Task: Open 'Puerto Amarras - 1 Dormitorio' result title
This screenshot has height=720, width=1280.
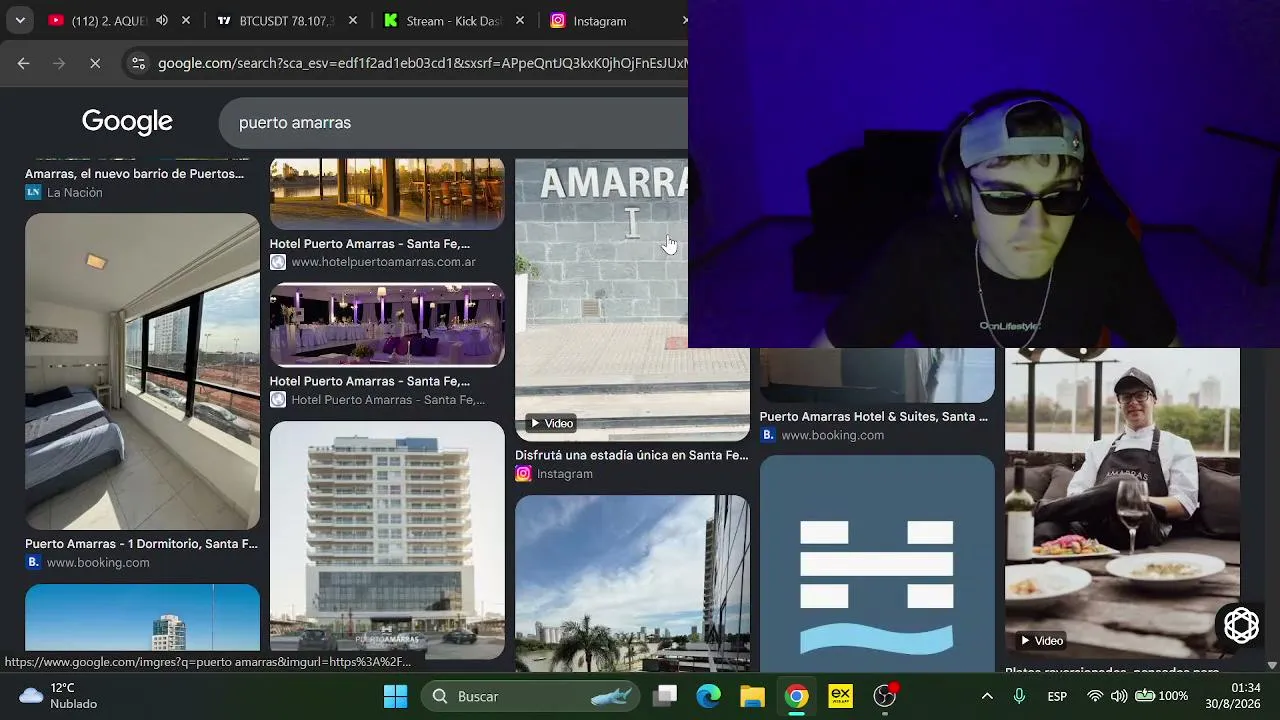Action: pyautogui.click(x=141, y=544)
